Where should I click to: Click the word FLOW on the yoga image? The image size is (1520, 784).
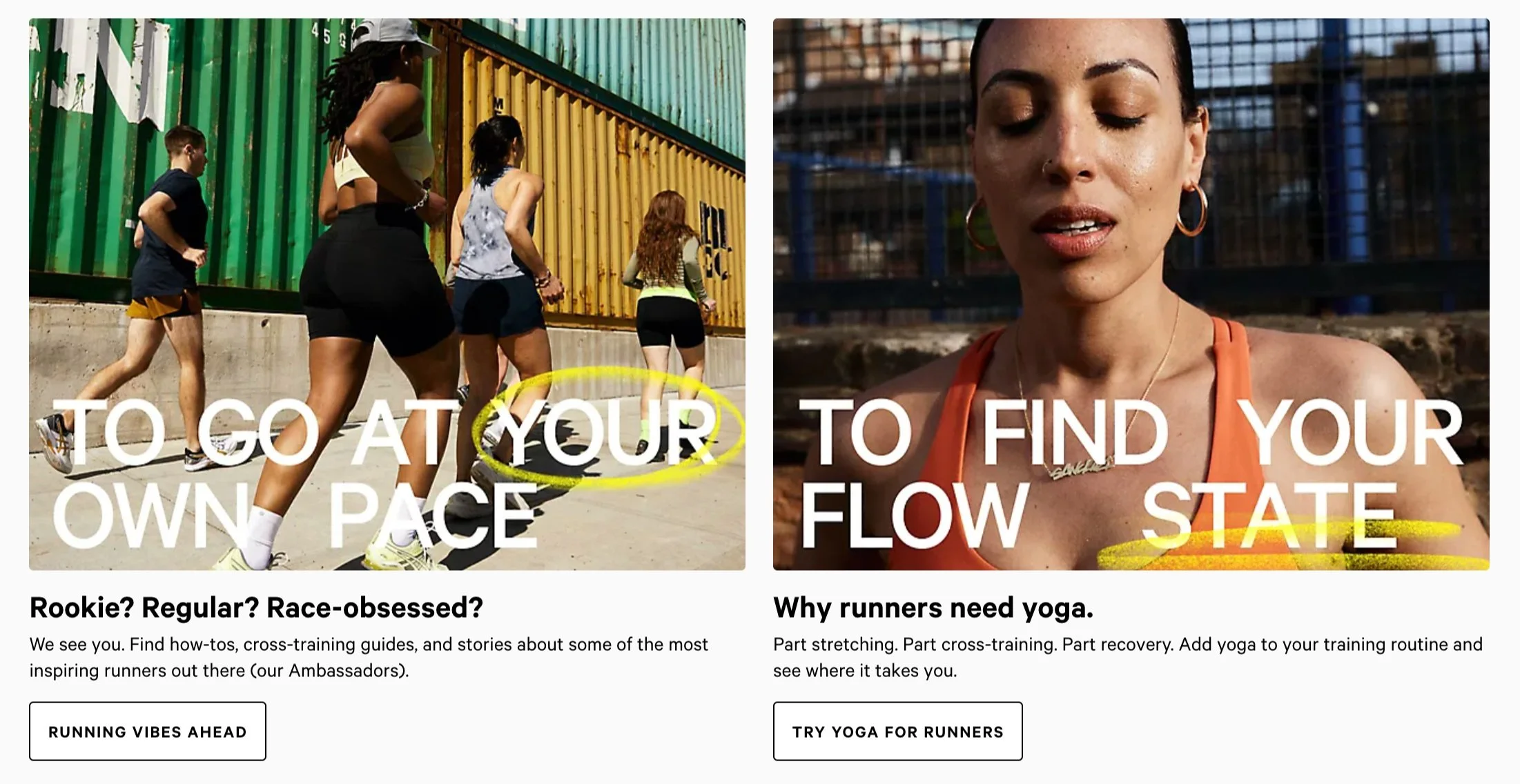915,515
